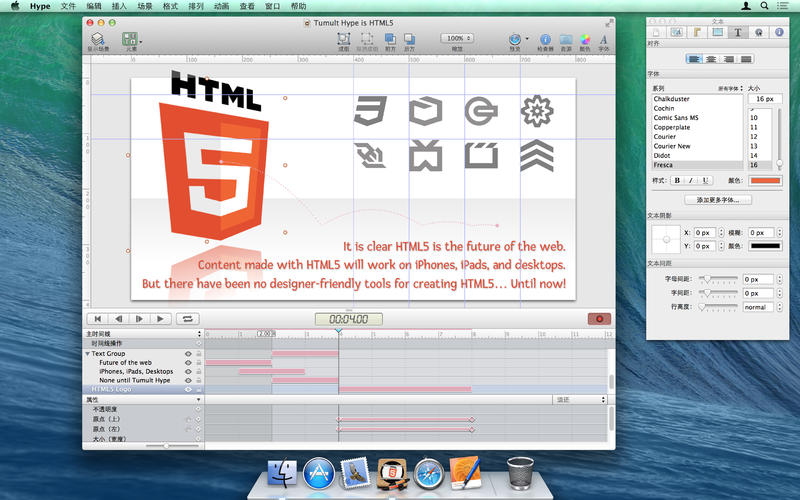Open the 100% zoom dropdown
This screenshot has width=800, height=500.
pyautogui.click(x=457, y=38)
